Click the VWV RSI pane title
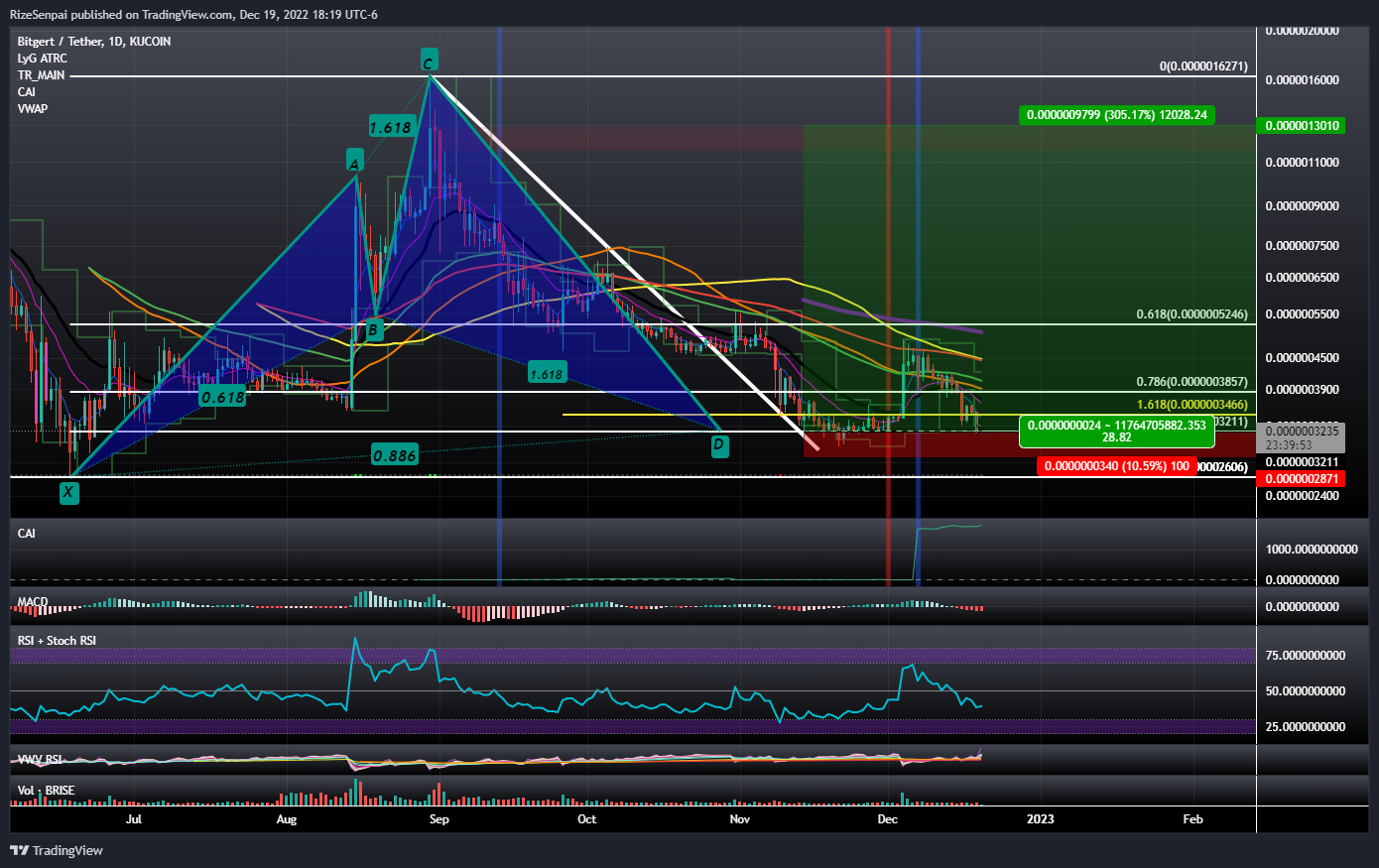The width and height of the screenshot is (1379, 868). [x=40, y=760]
